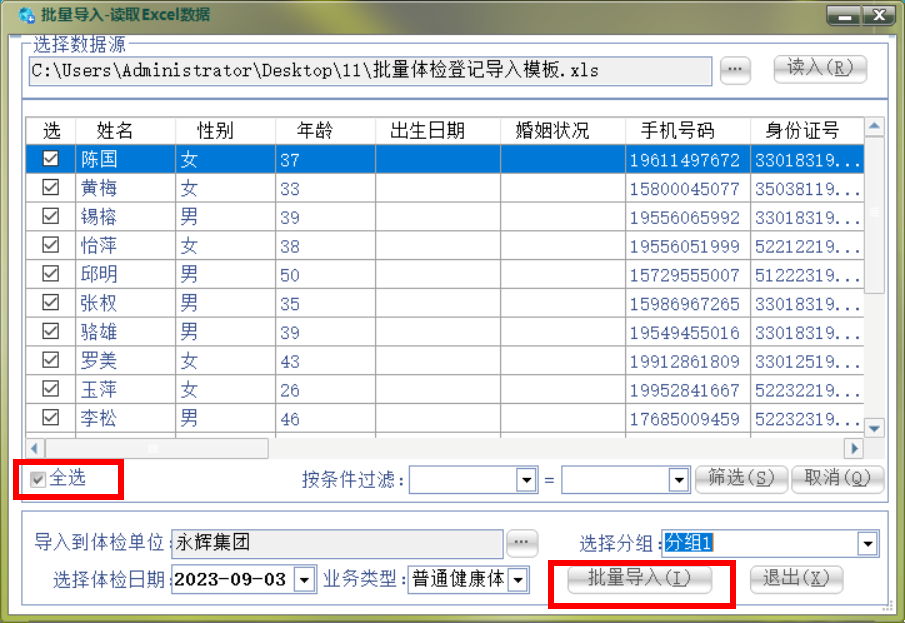Toggle checkbox for 罗美 row
The height and width of the screenshot is (623, 905).
pos(51,360)
